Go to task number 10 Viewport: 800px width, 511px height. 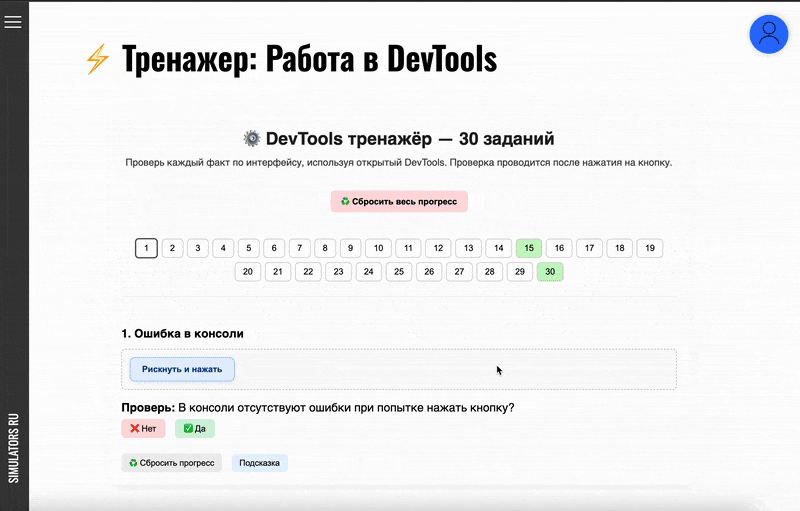379,248
